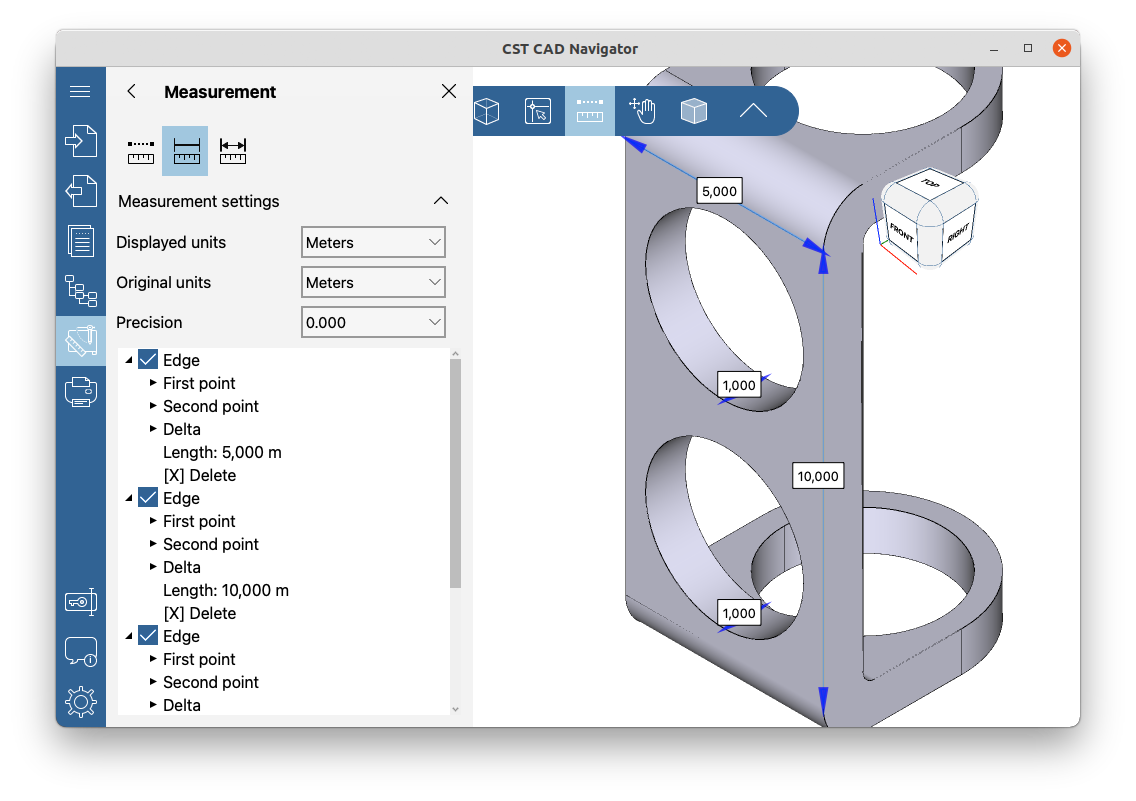Uncheck the Edge with Length 5,000 m
The image size is (1136, 801).
(148, 359)
